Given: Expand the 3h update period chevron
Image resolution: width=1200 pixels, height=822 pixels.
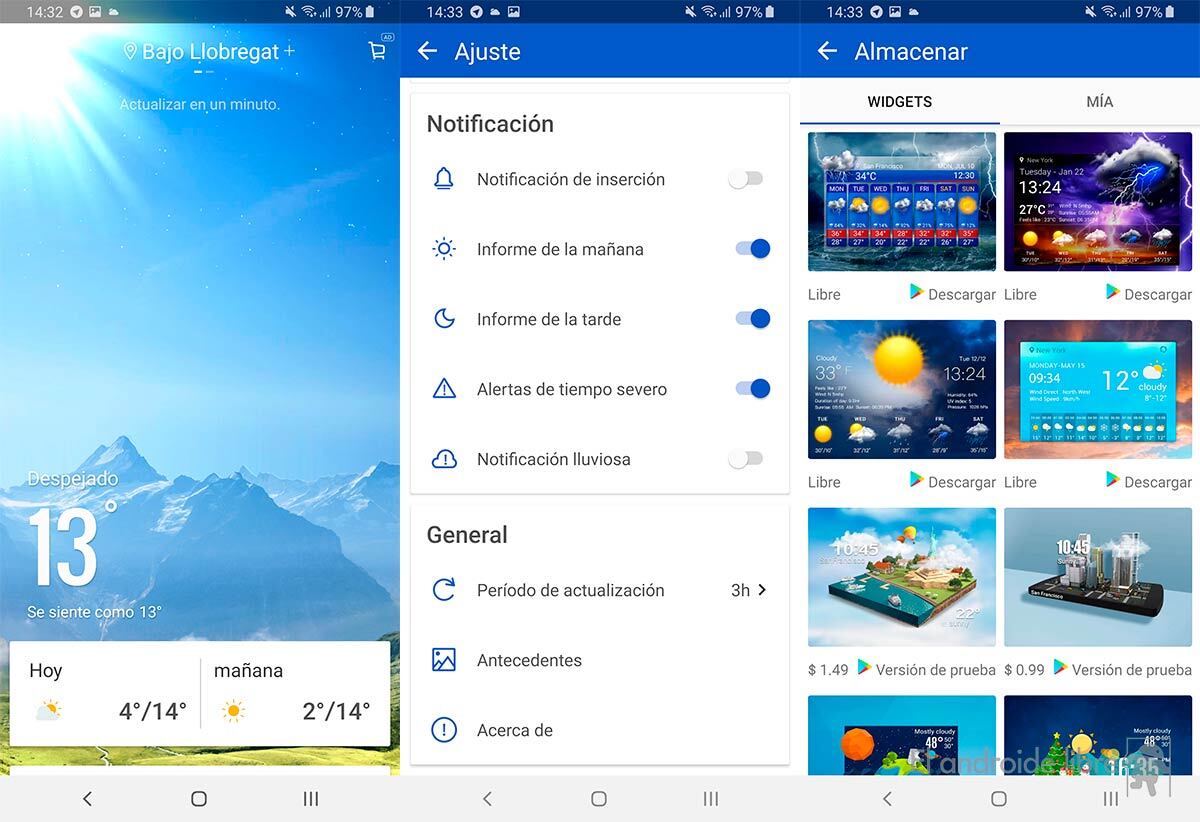Looking at the screenshot, I should [x=762, y=590].
